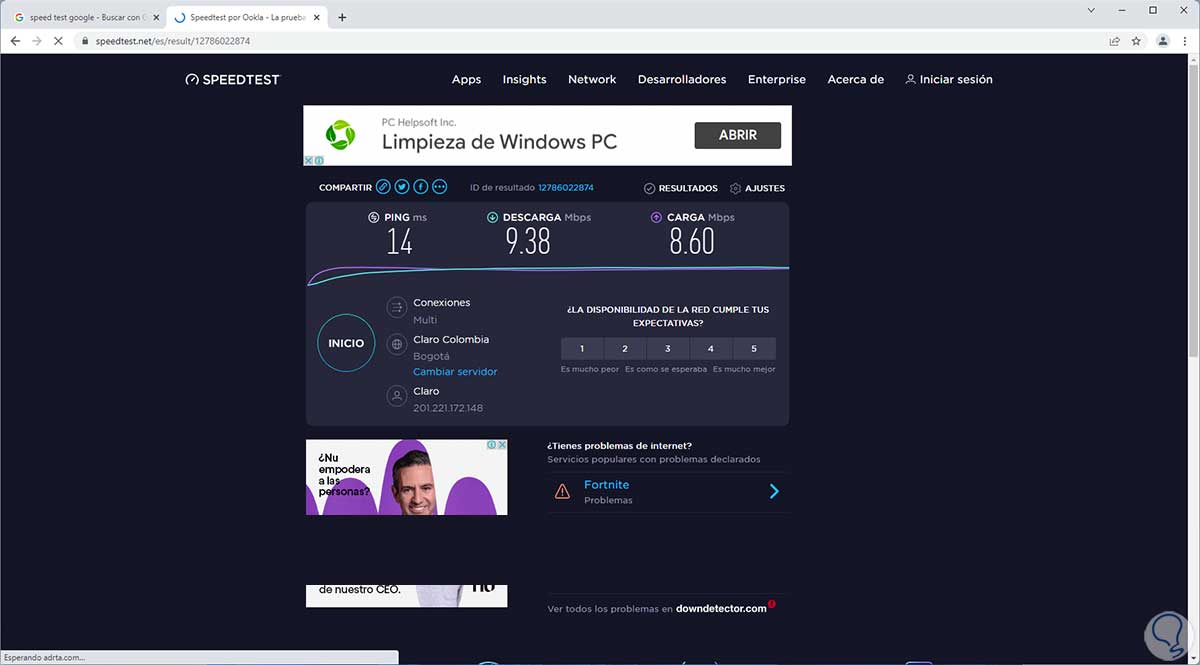Close the speed test google tab

155,17
